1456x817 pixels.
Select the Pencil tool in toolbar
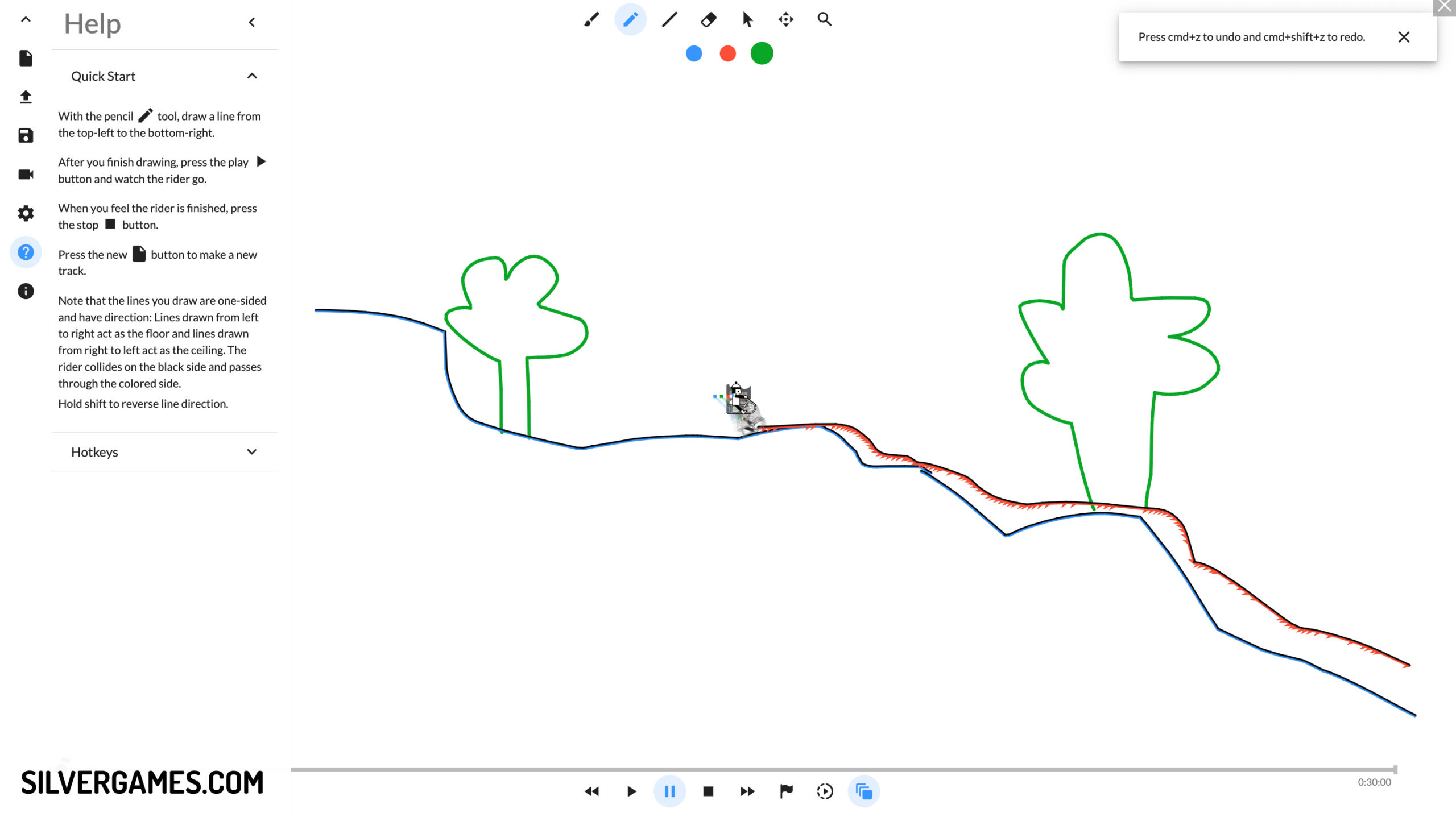coord(630,20)
